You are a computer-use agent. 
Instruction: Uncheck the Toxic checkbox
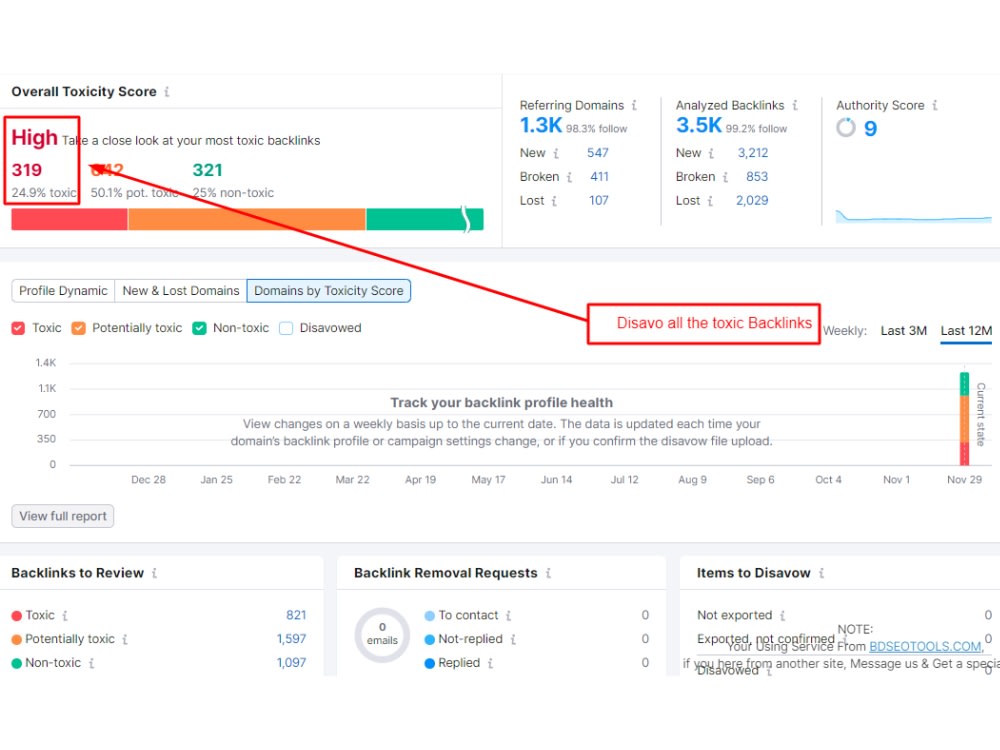(18, 328)
